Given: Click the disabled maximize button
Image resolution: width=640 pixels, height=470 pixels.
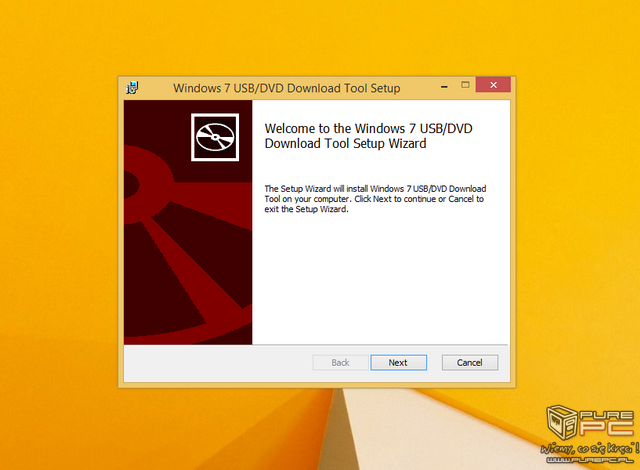Looking at the screenshot, I should [x=465, y=85].
